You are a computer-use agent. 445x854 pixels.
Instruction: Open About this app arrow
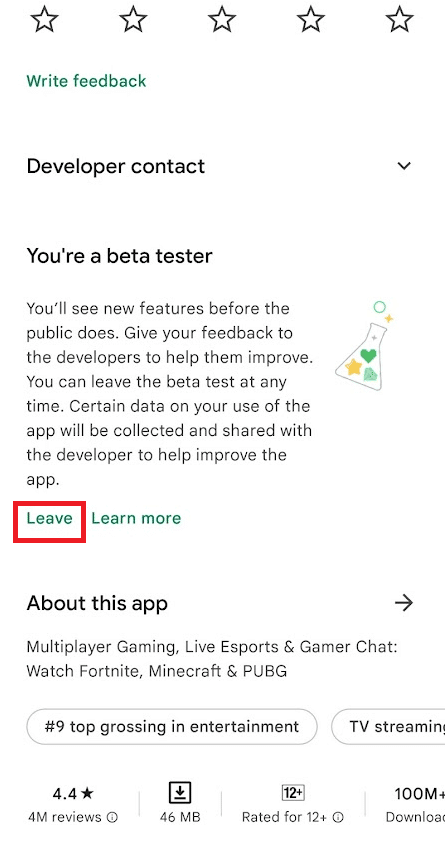click(x=404, y=603)
